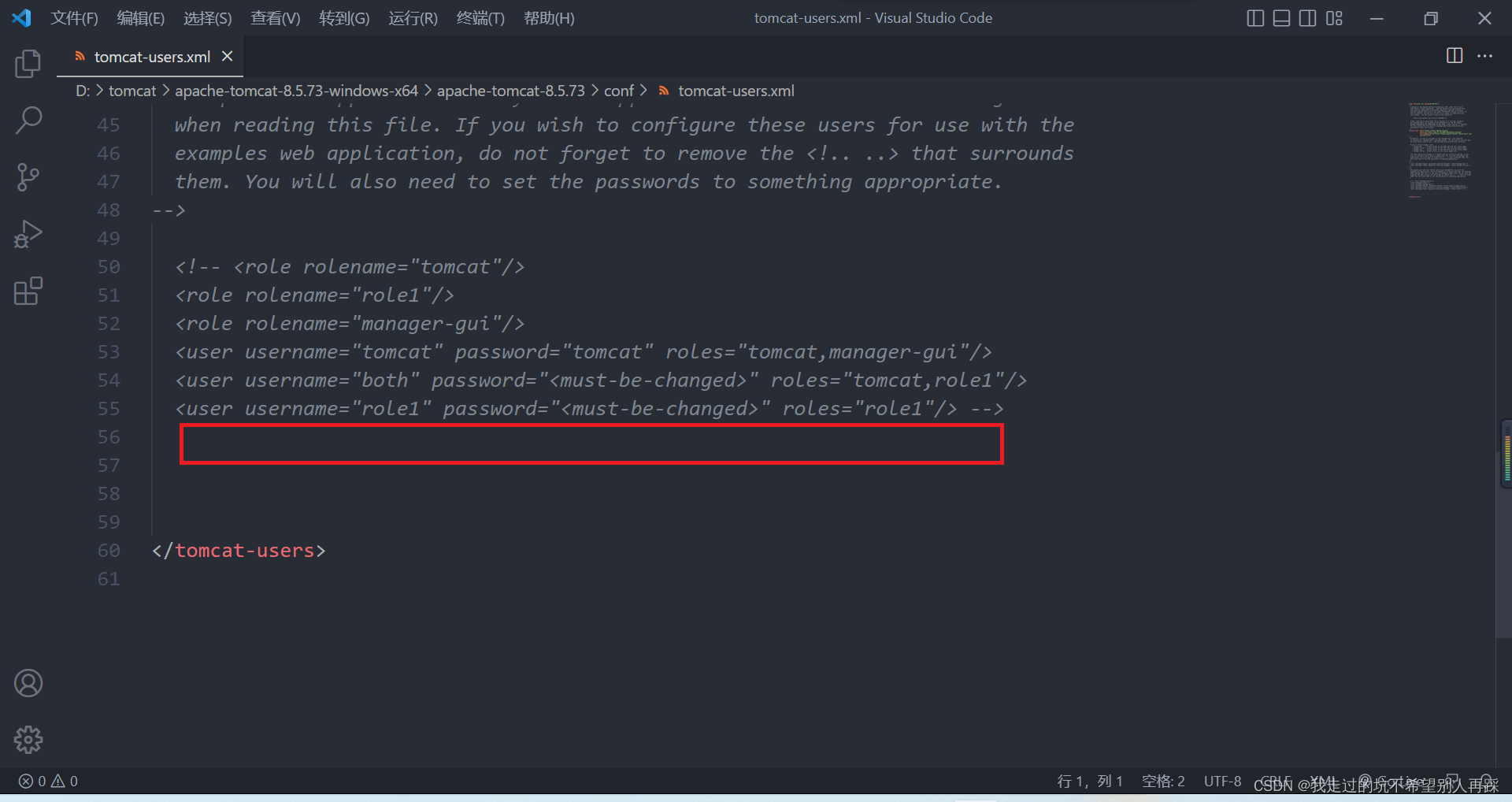Click 'passwords to something appropriate' on line 47

click(794, 182)
